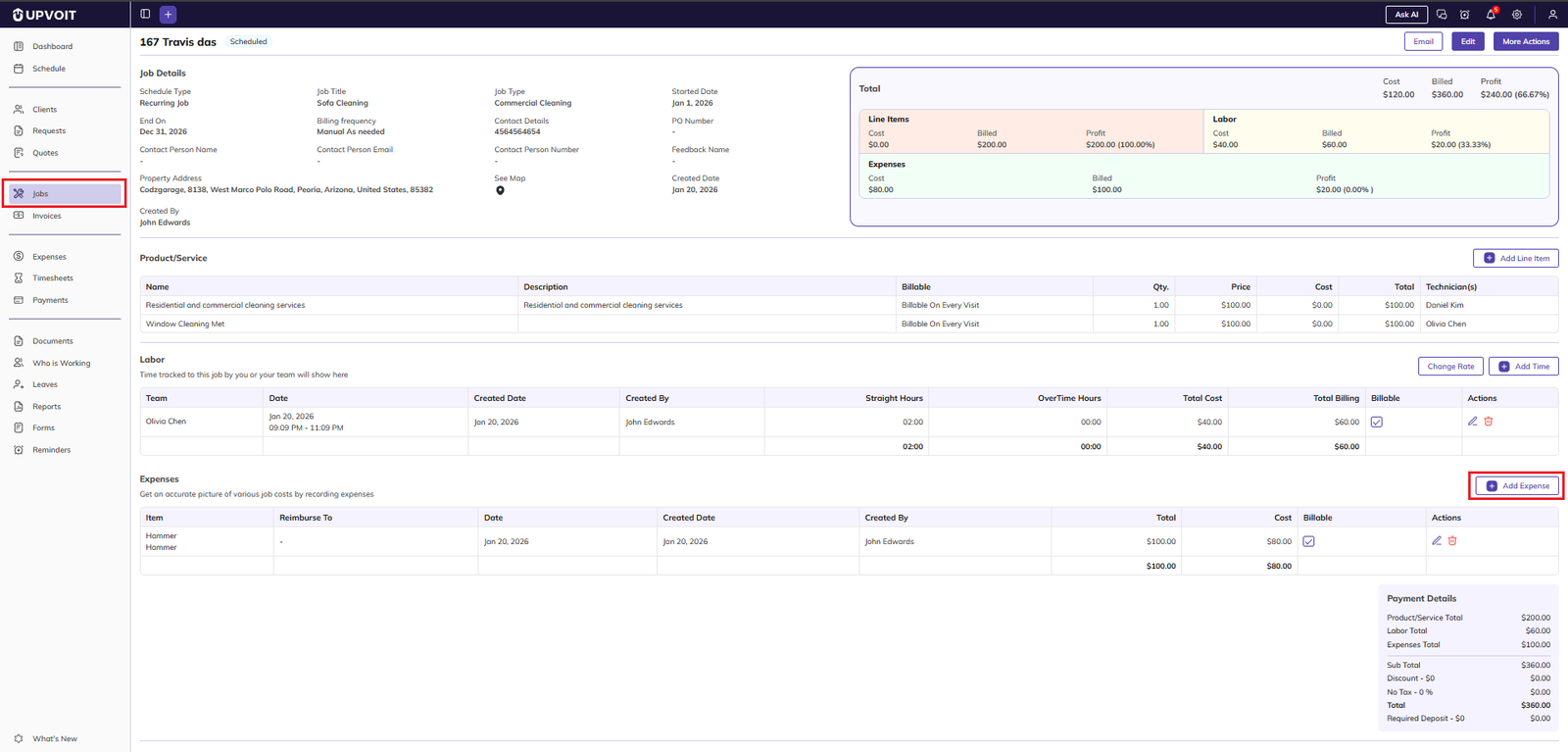Screen dimensions: 1568x752
Task: Uncheck Billable for the Hammer expense
Action: click(1308, 541)
